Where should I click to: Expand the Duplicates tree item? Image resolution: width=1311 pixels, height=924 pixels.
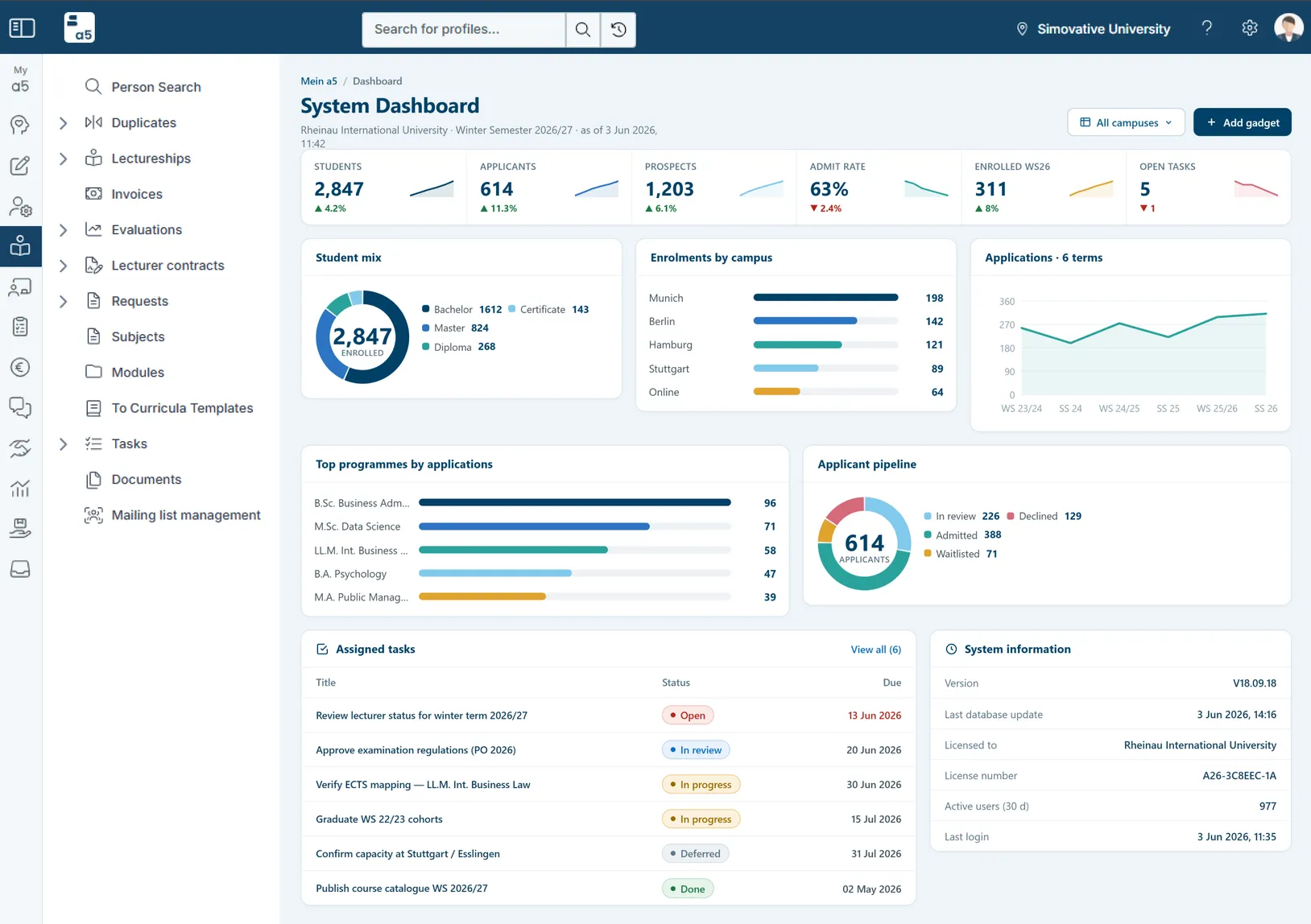(64, 123)
